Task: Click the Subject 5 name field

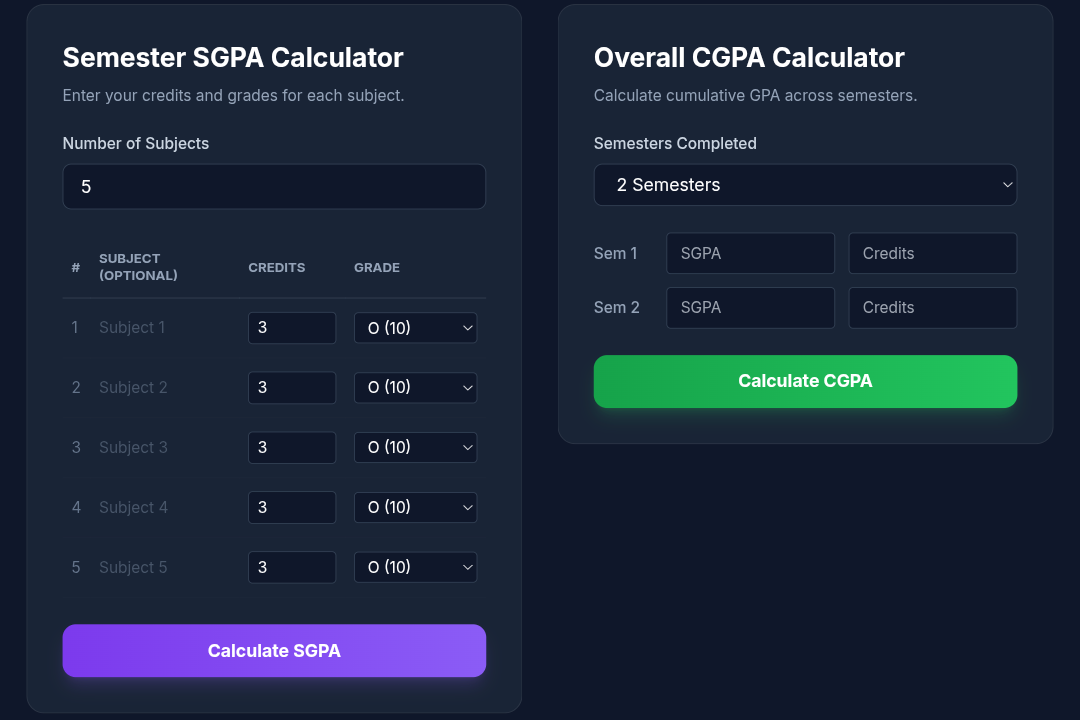Action: [x=165, y=568]
